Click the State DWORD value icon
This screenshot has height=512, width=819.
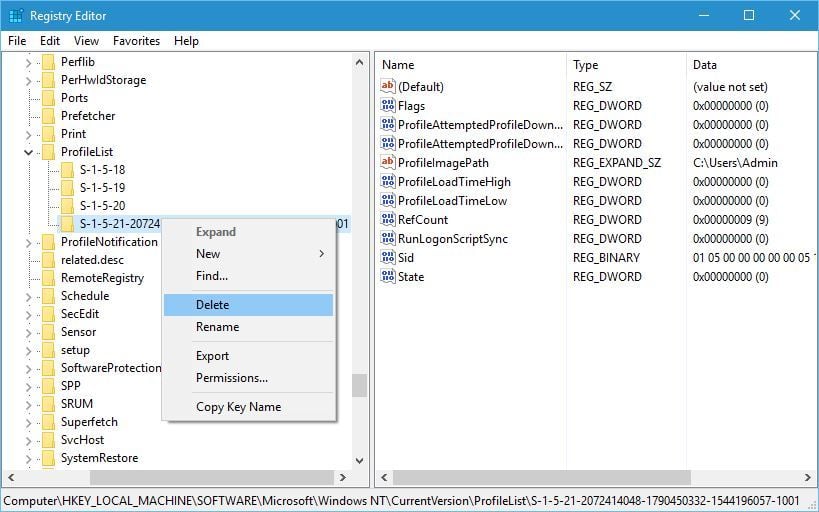(388, 276)
